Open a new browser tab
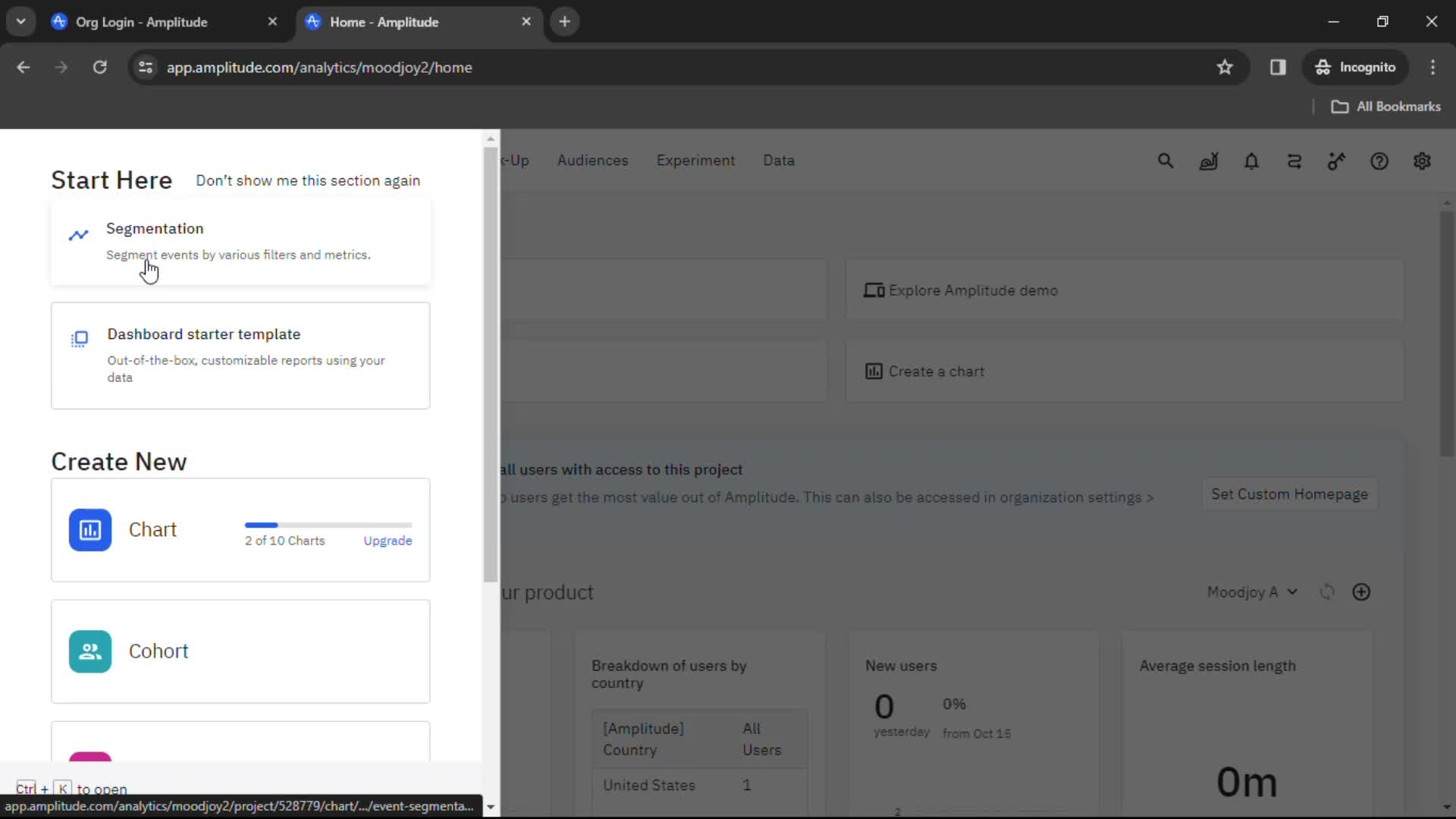 (564, 22)
